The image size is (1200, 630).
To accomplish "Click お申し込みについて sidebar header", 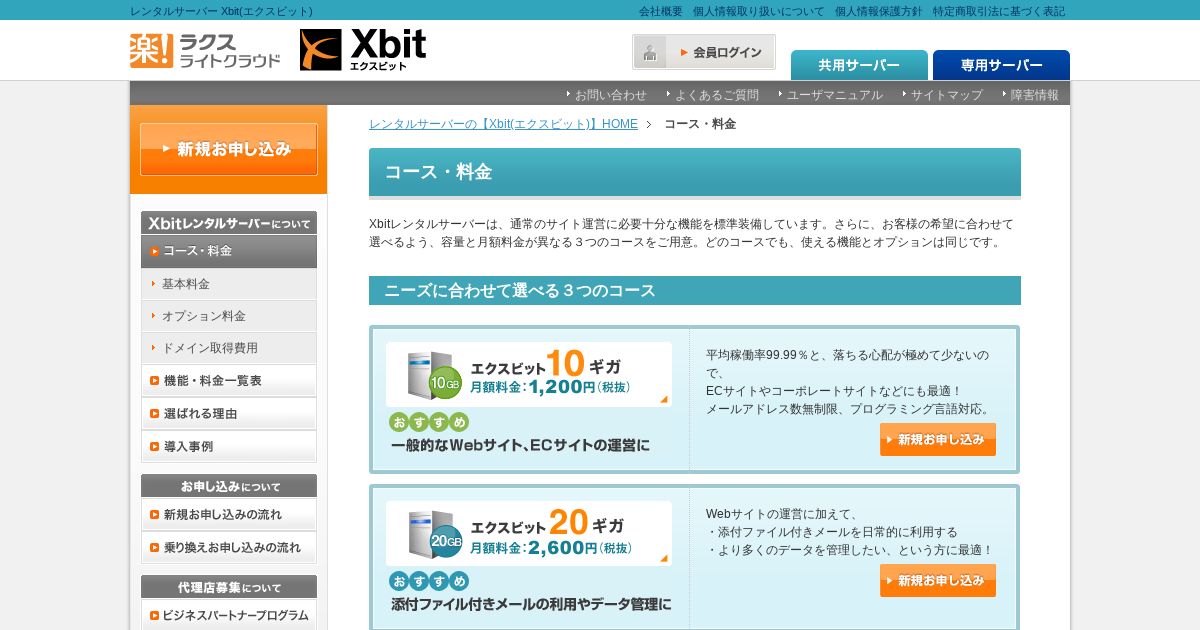I will pyautogui.click(x=229, y=486).
